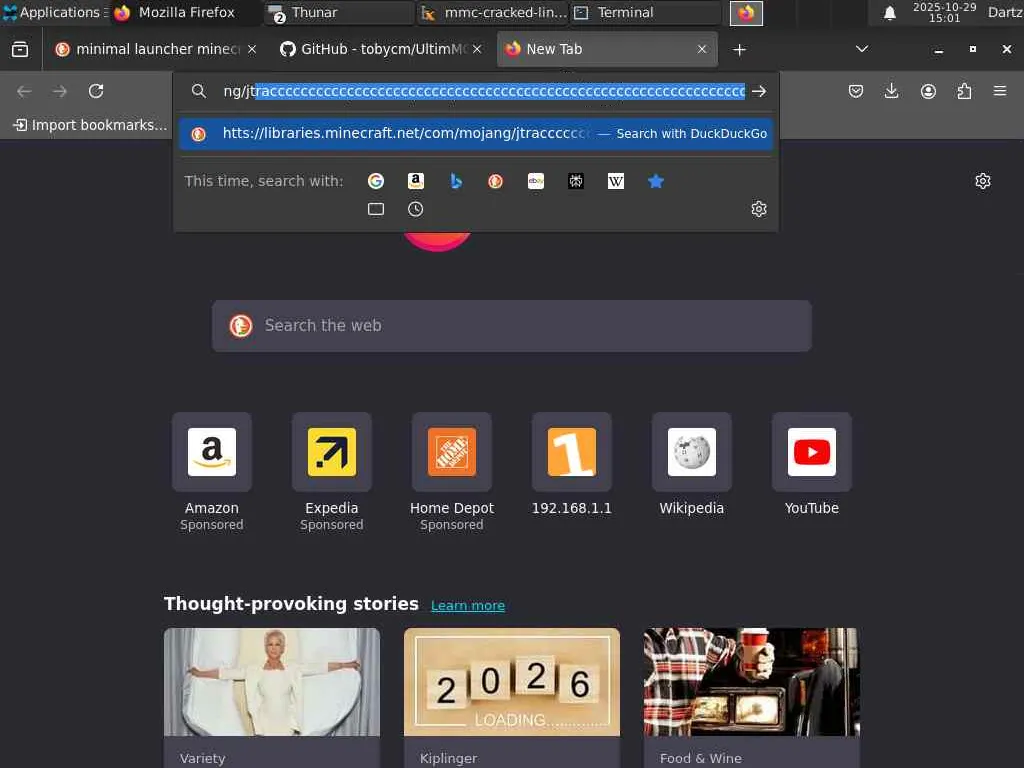Reload the current page
Screen dimensions: 1024x768
(x=96, y=91)
